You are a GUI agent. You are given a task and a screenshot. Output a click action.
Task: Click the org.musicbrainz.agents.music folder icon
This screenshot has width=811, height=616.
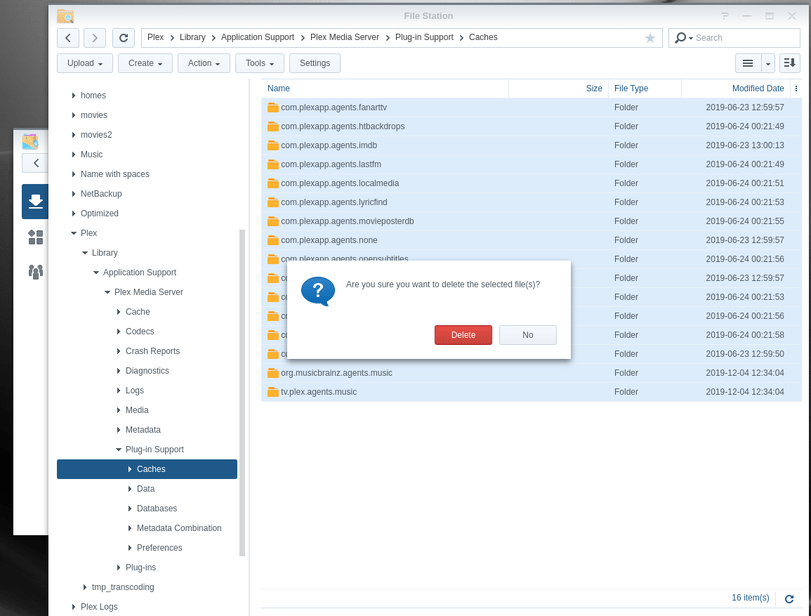[x=273, y=373]
